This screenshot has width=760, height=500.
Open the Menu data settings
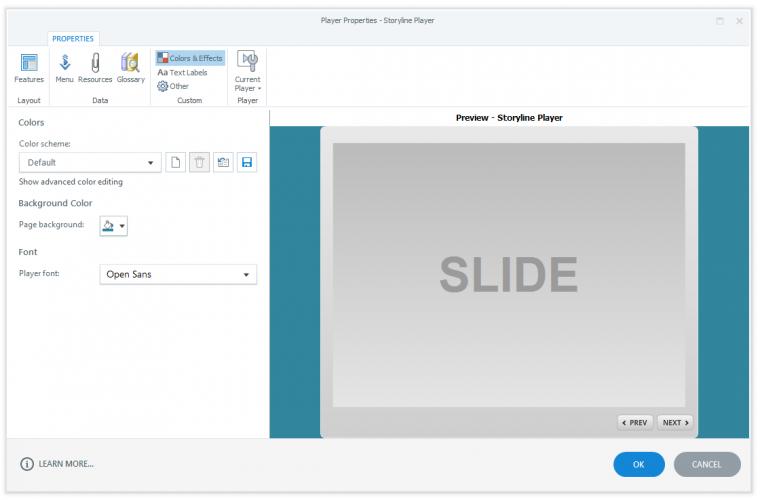pyautogui.click(x=64, y=68)
